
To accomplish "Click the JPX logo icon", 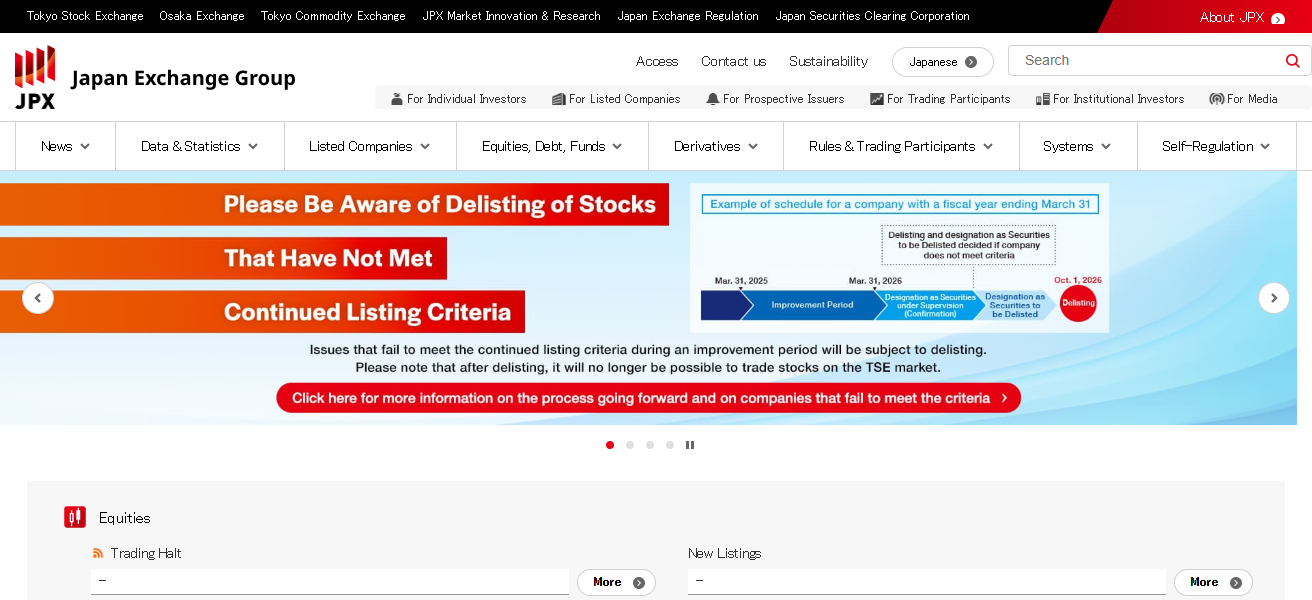I will 35,77.
